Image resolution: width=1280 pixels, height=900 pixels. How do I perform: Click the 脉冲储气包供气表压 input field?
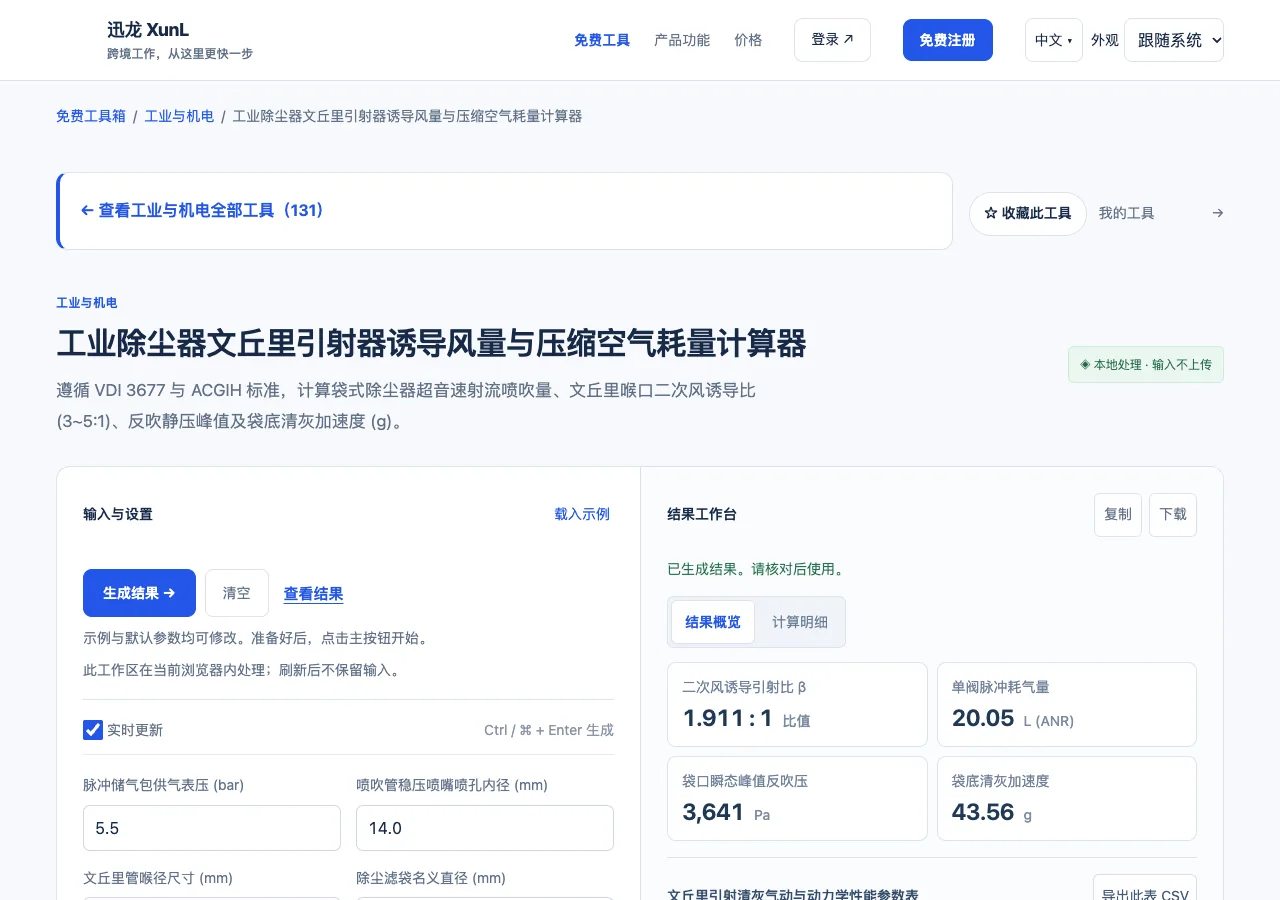point(212,828)
